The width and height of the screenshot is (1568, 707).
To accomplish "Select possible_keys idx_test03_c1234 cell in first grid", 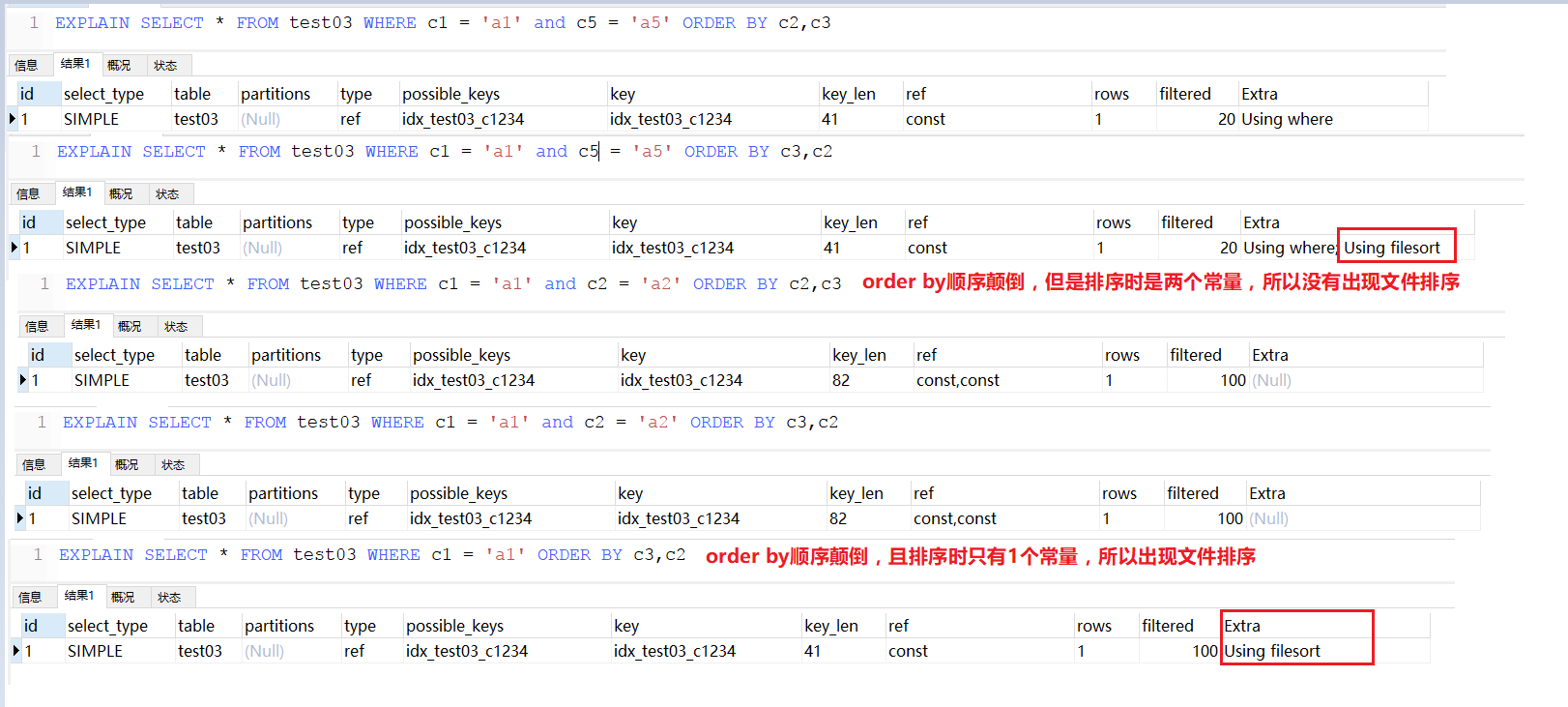I will click(503, 119).
